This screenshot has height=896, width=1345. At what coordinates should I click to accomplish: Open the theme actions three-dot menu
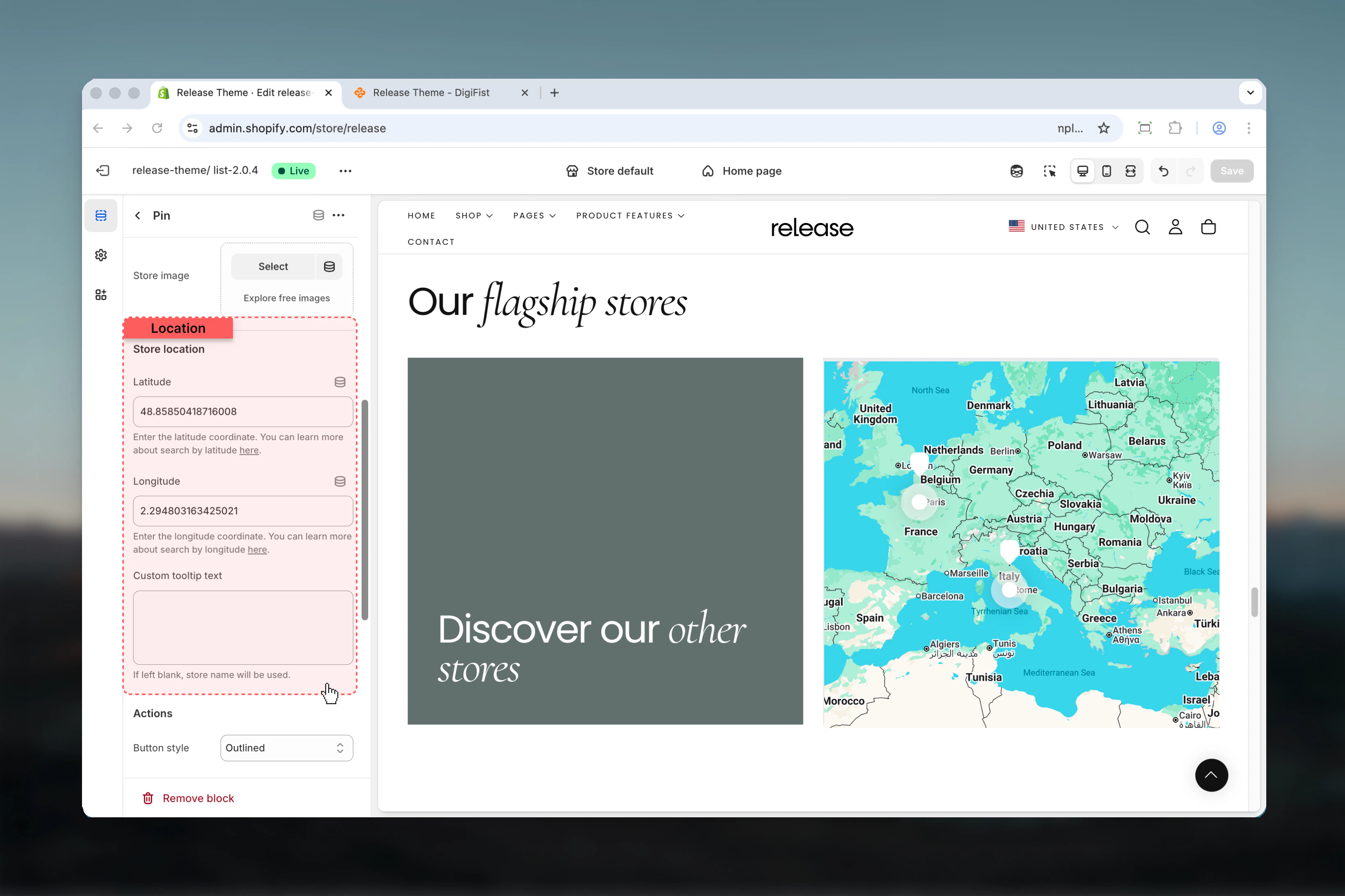345,171
